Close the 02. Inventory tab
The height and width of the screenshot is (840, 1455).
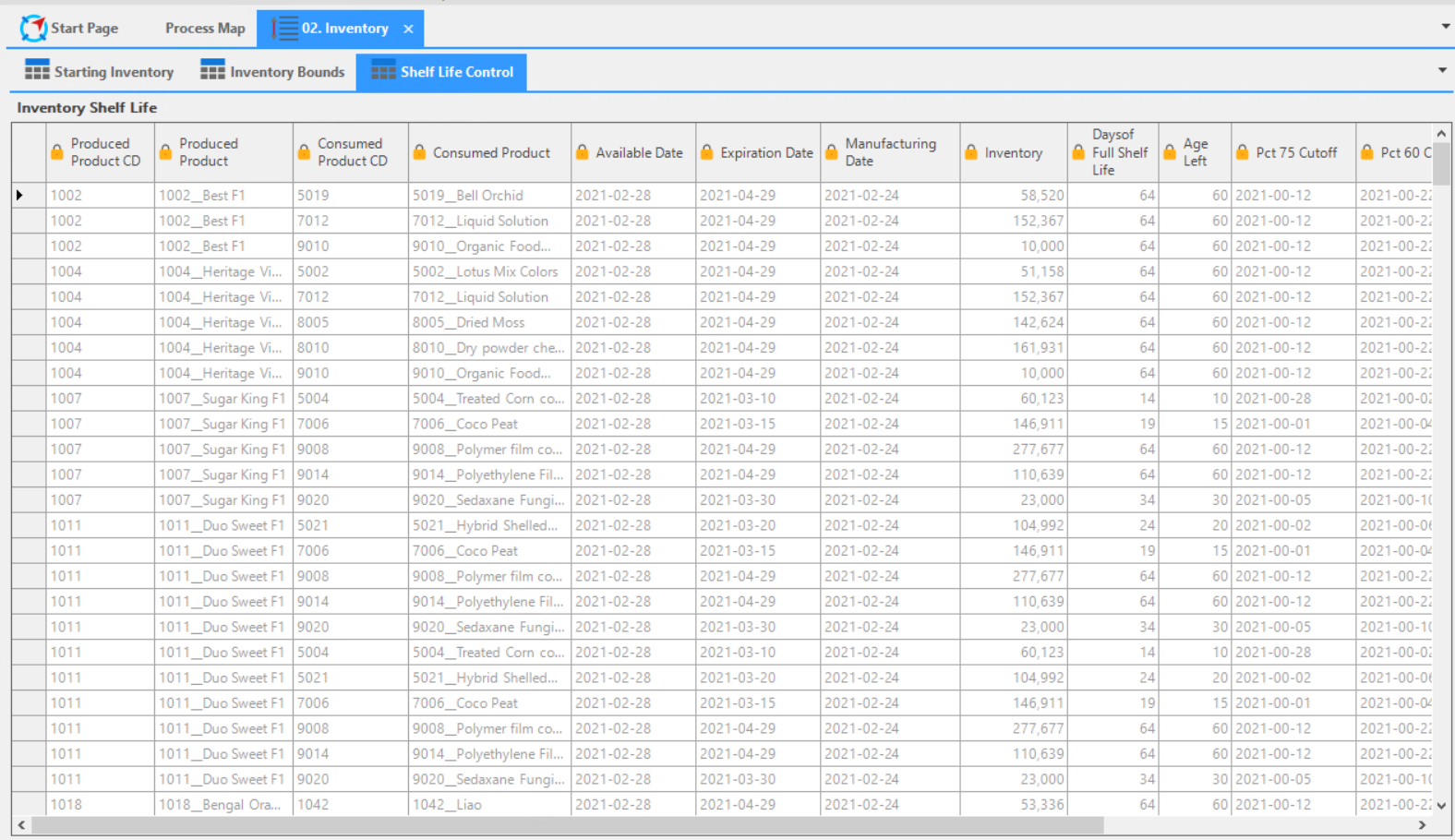pyautogui.click(x=408, y=29)
